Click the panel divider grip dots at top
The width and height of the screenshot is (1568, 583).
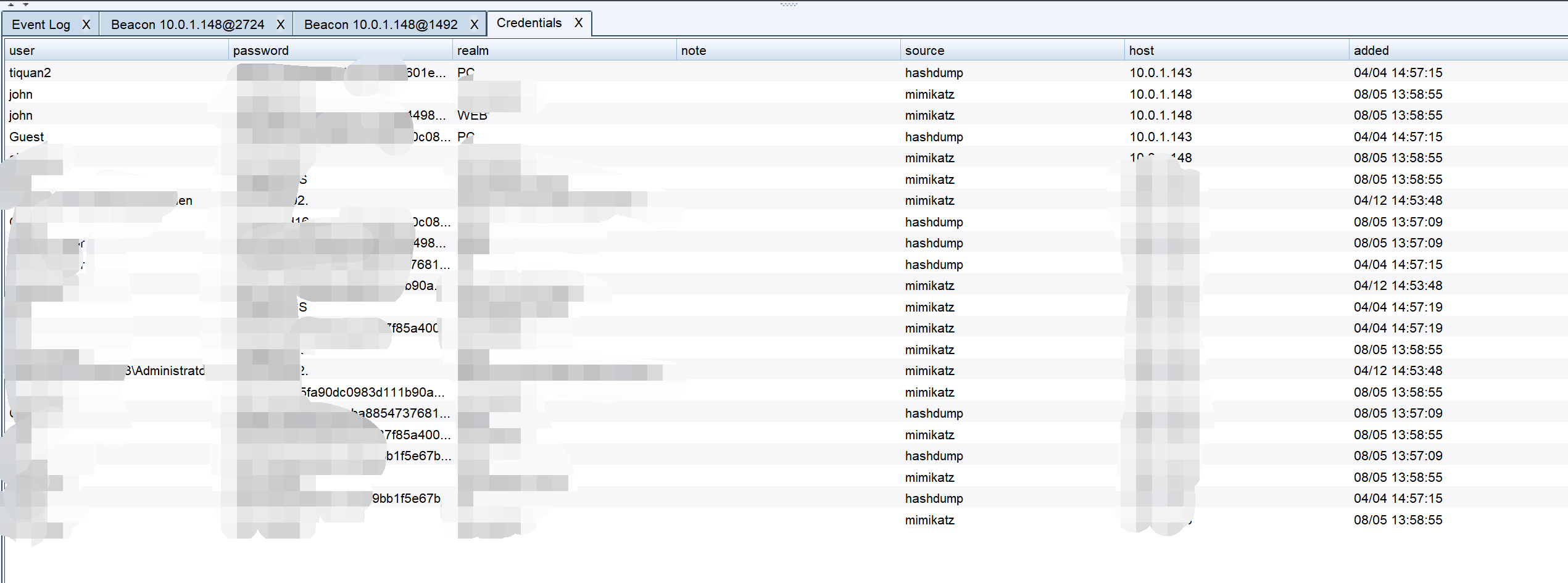(x=788, y=4)
